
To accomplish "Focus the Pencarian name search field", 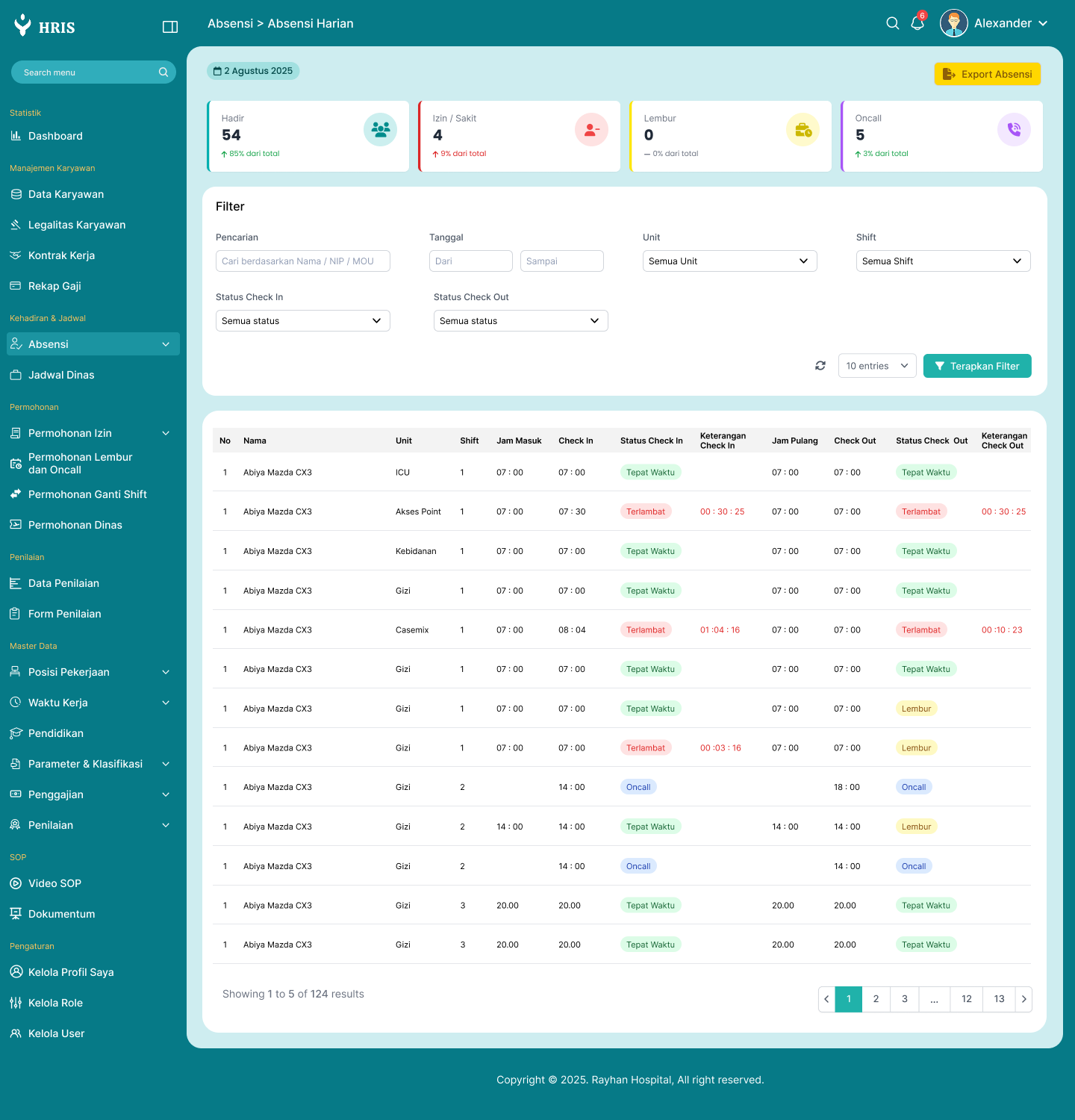I will [302, 261].
